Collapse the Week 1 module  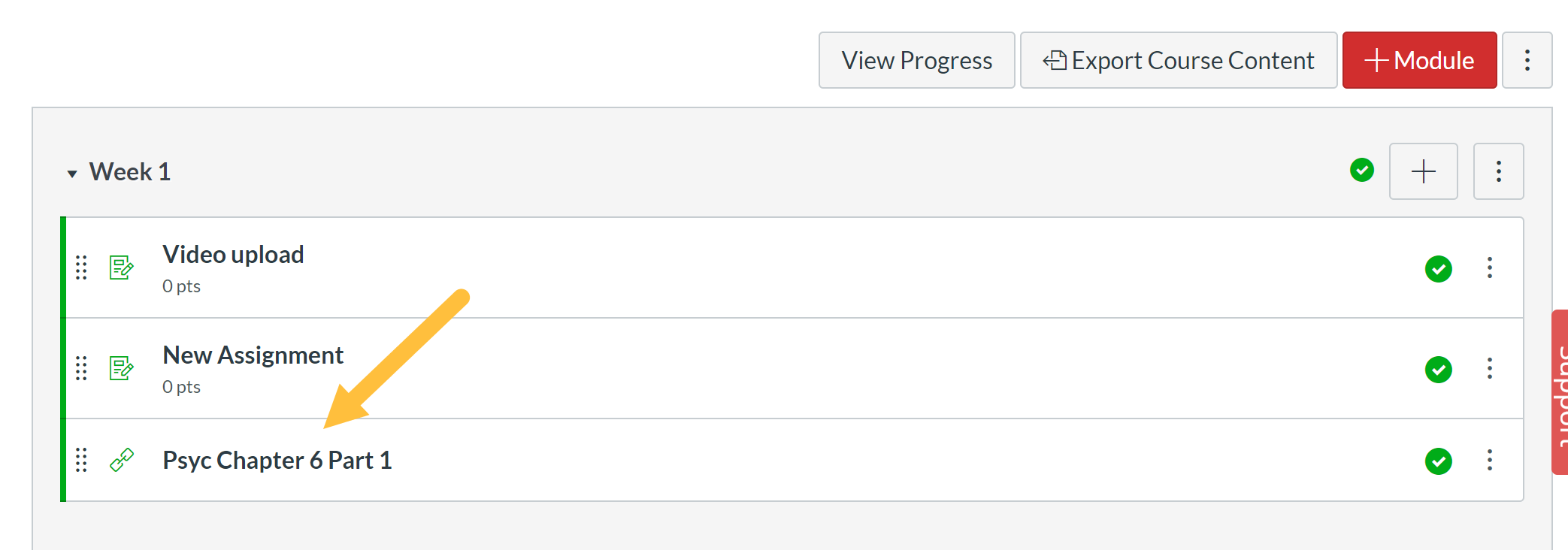tap(72, 174)
